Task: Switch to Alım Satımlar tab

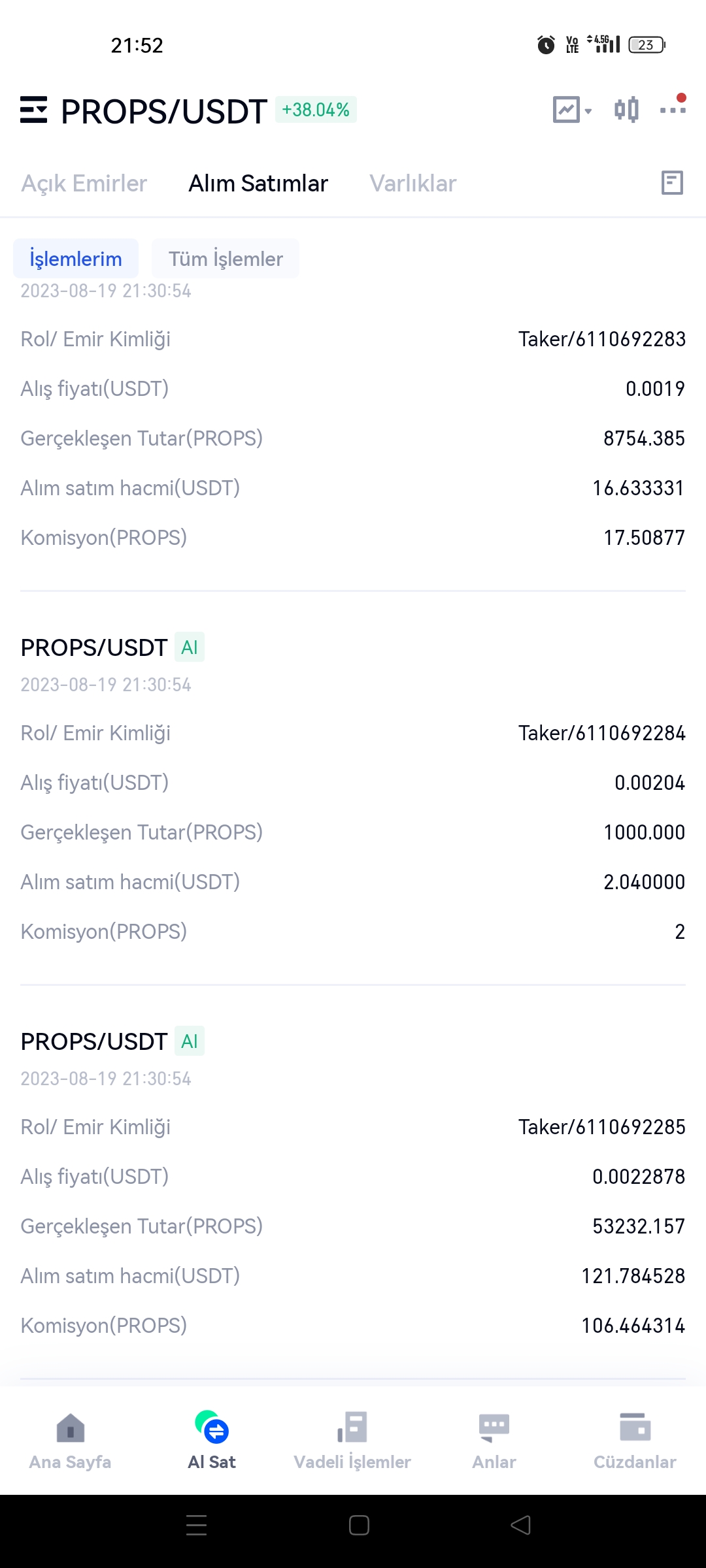Action: (x=258, y=184)
